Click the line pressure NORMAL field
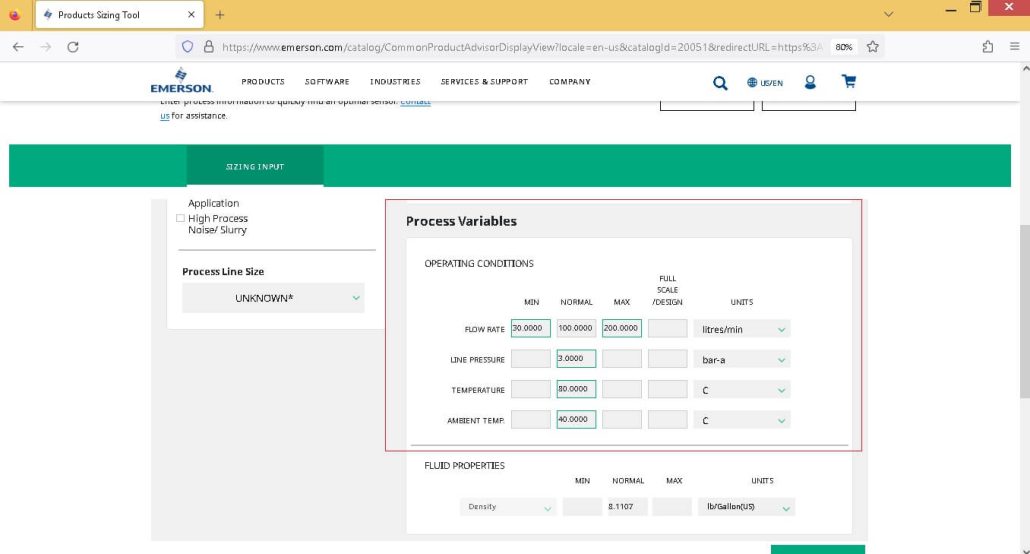Image resolution: width=1030 pixels, height=554 pixels. pos(576,358)
